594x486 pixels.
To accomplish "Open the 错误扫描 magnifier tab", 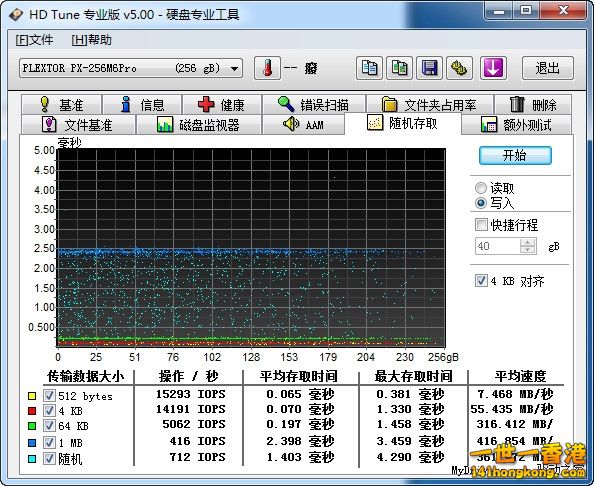I will pos(314,104).
